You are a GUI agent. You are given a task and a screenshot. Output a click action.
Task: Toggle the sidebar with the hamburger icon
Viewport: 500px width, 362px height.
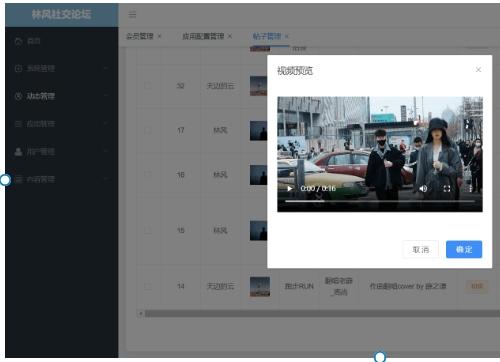(x=132, y=14)
